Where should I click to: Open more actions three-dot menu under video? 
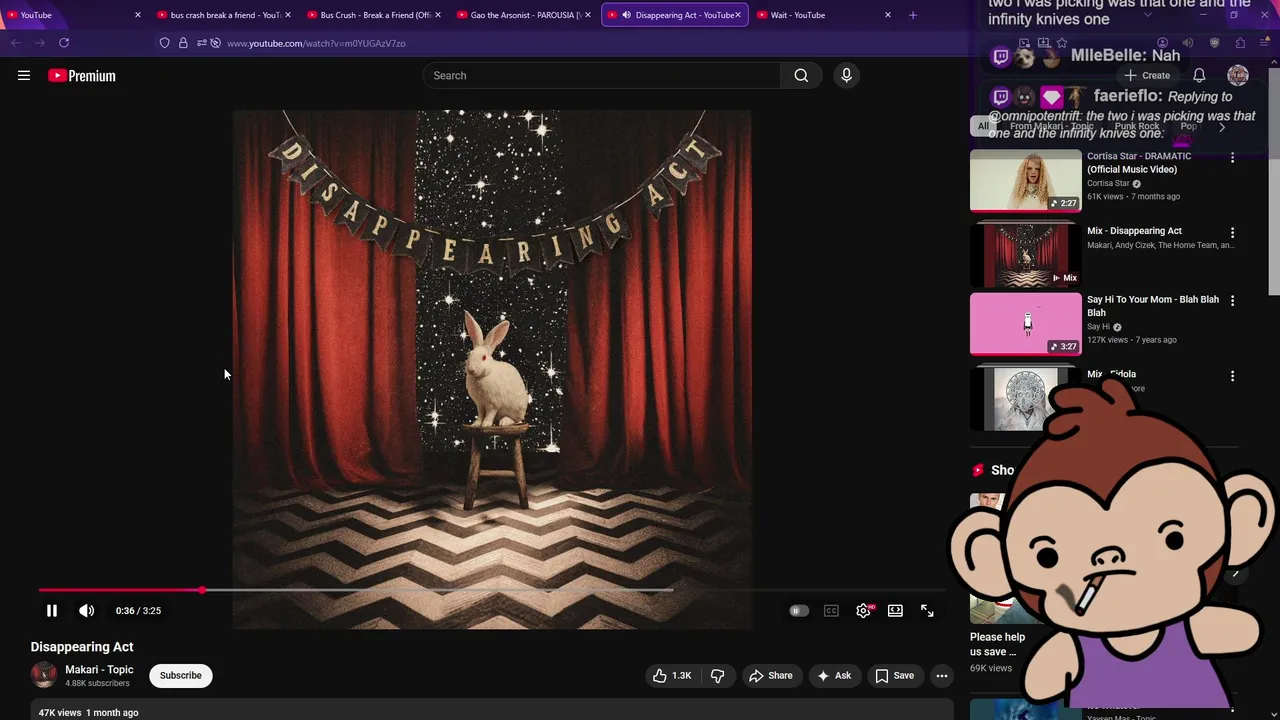point(941,676)
